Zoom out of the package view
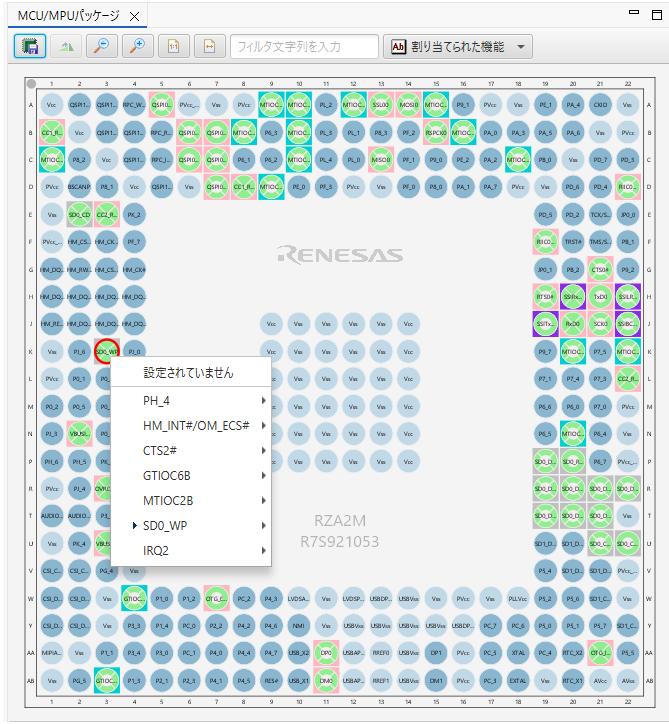 100,46
